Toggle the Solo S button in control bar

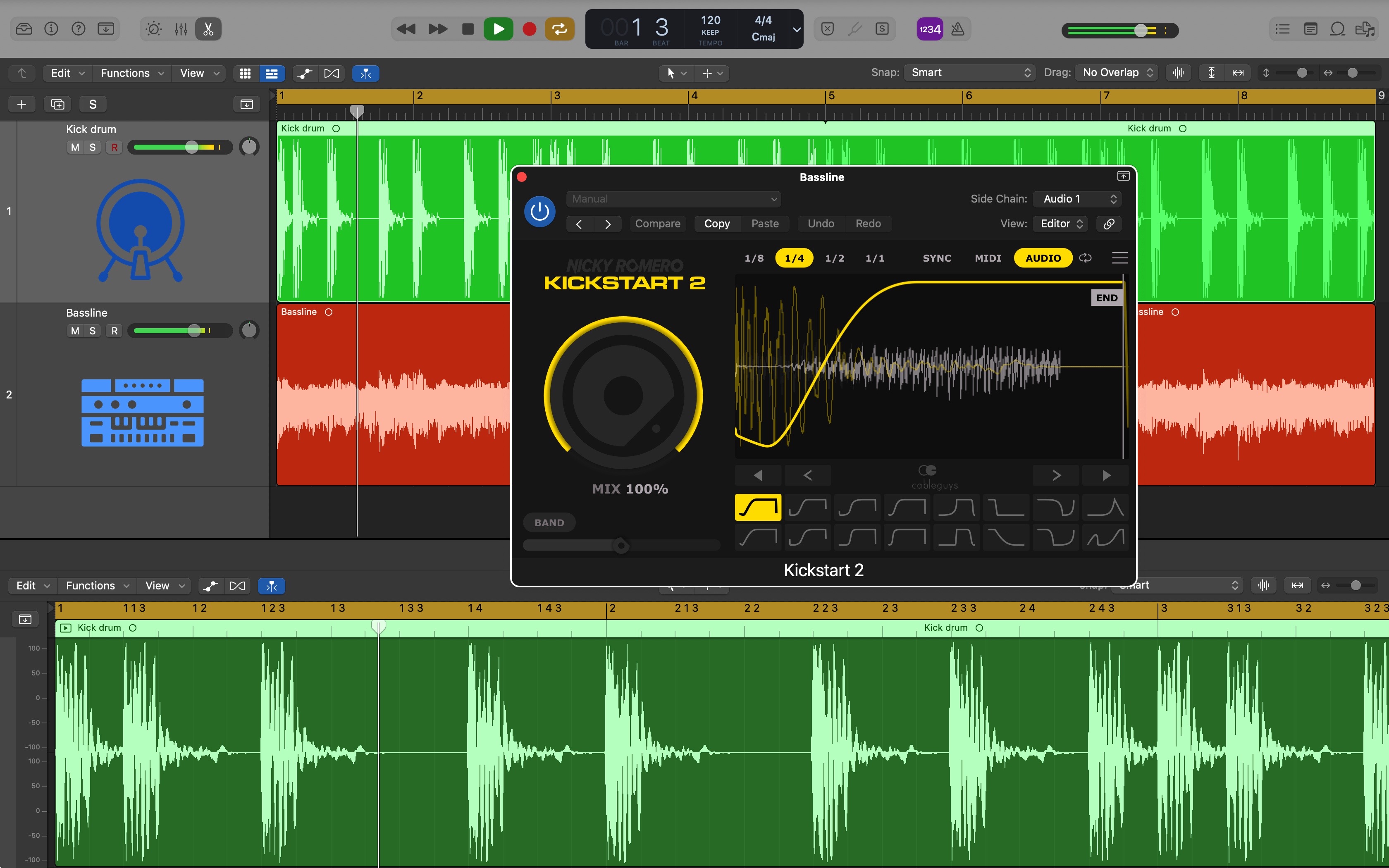point(882,29)
